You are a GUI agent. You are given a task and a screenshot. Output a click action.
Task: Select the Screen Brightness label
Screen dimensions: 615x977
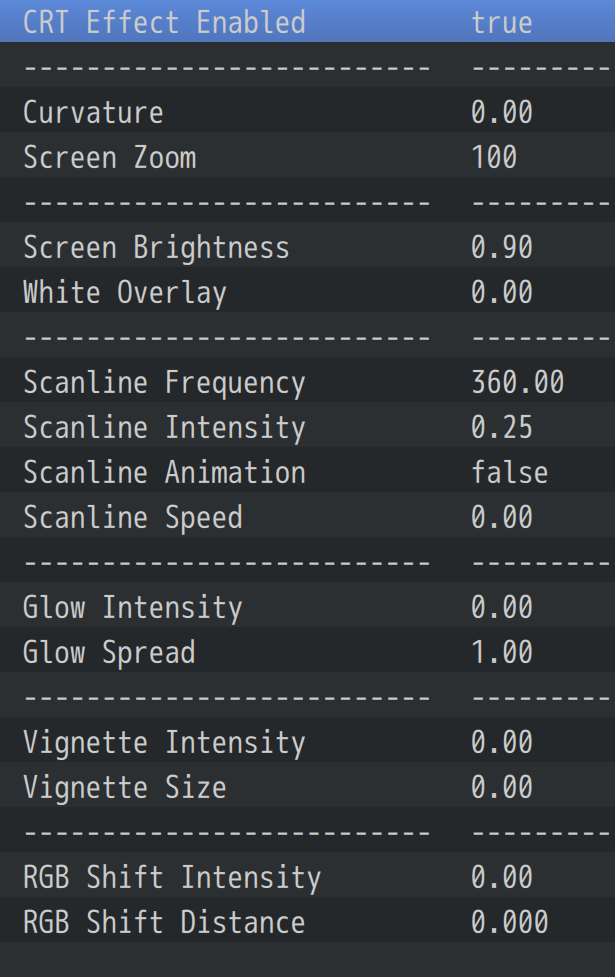click(x=156, y=247)
